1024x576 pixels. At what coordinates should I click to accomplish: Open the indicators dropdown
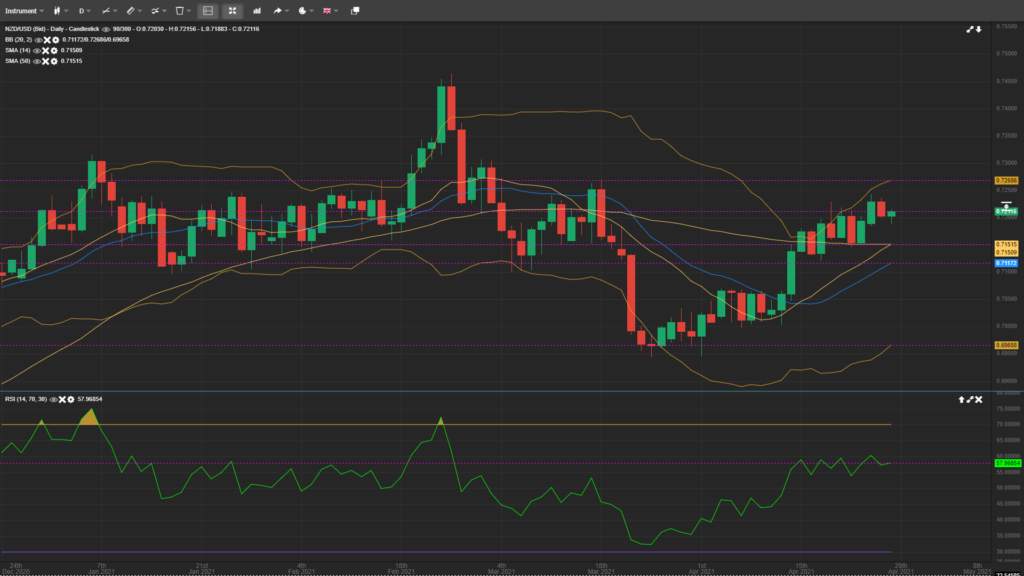point(108,10)
